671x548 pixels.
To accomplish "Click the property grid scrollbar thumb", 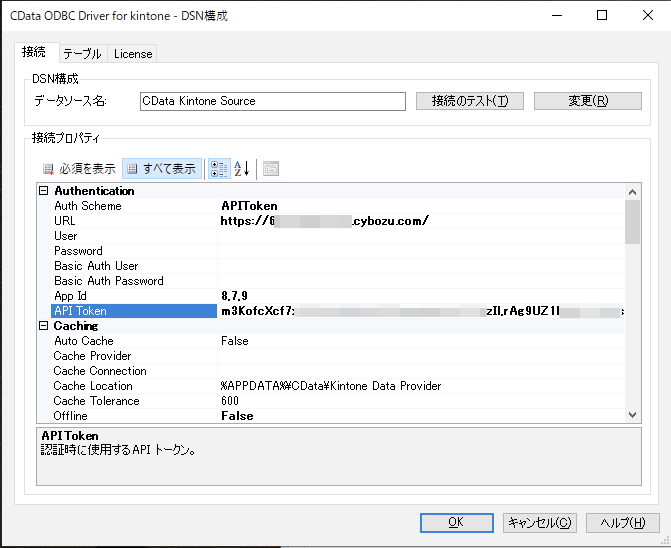I will tap(632, 222).
